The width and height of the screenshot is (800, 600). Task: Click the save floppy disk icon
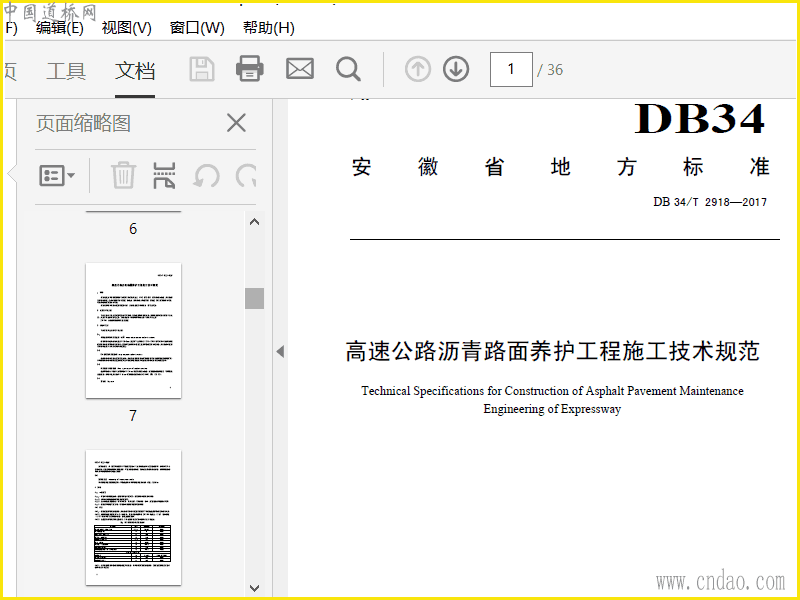[x=202, y=69]
